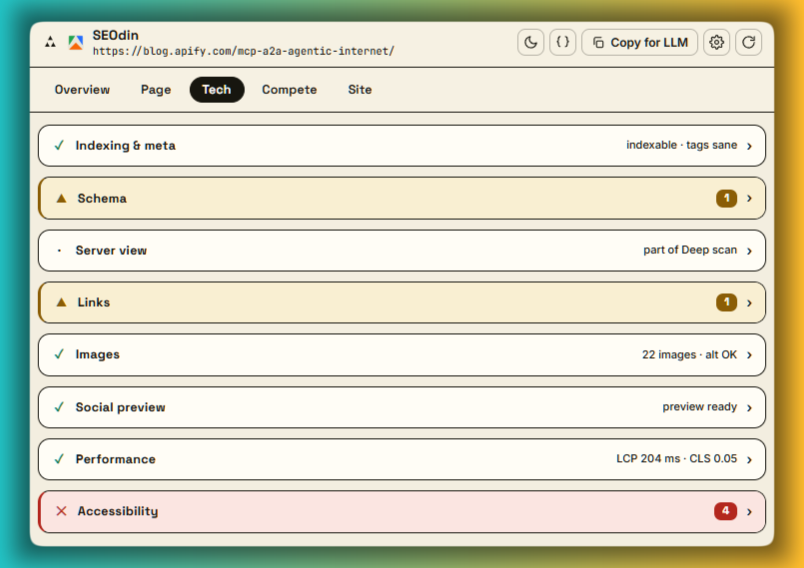Expand the Performance row chevron
The image size is (804, 568).
(x=749, y=459)
